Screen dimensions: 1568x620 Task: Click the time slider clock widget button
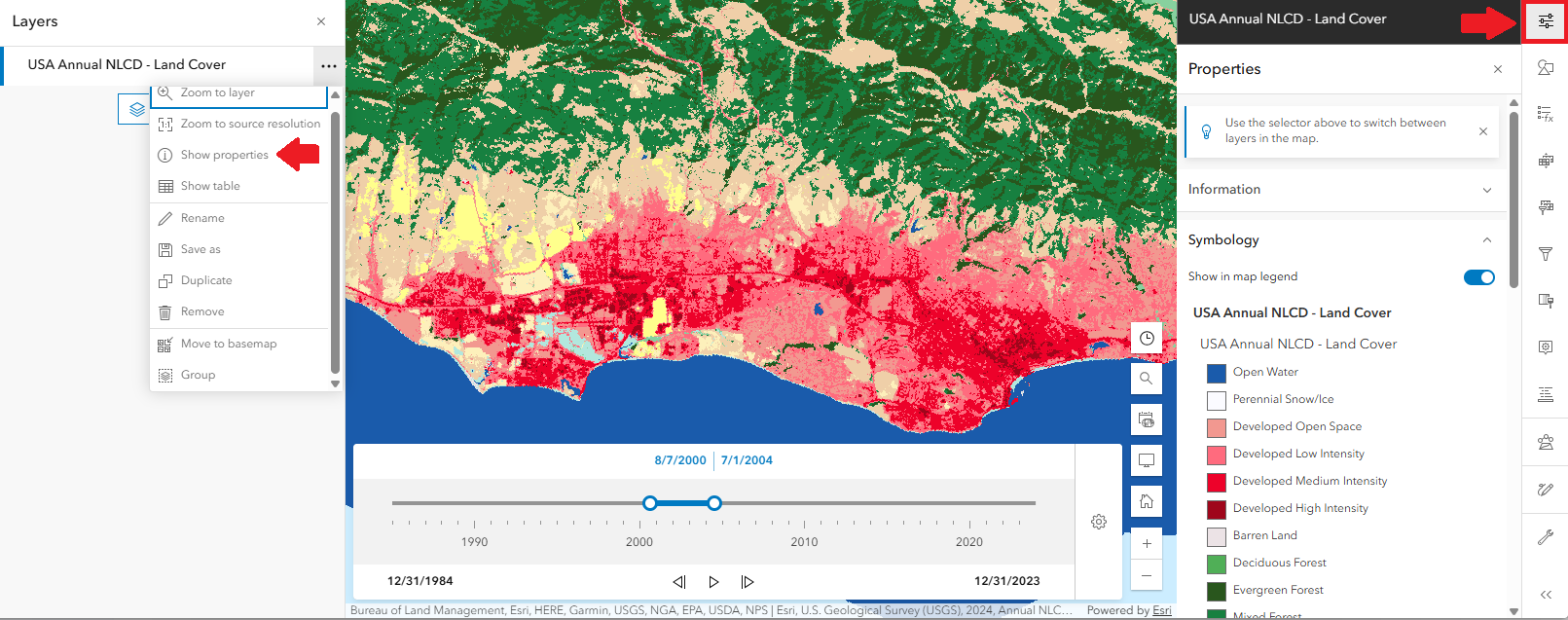point(1147,338)
